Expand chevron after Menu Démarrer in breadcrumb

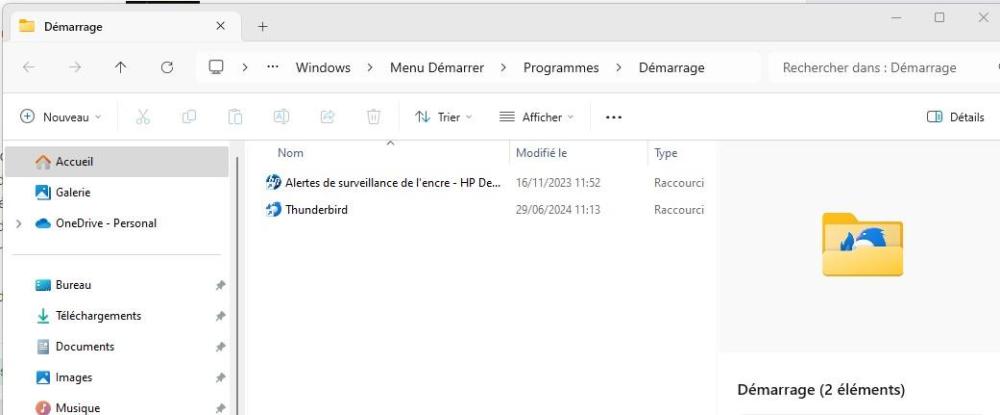click(504, 68)
